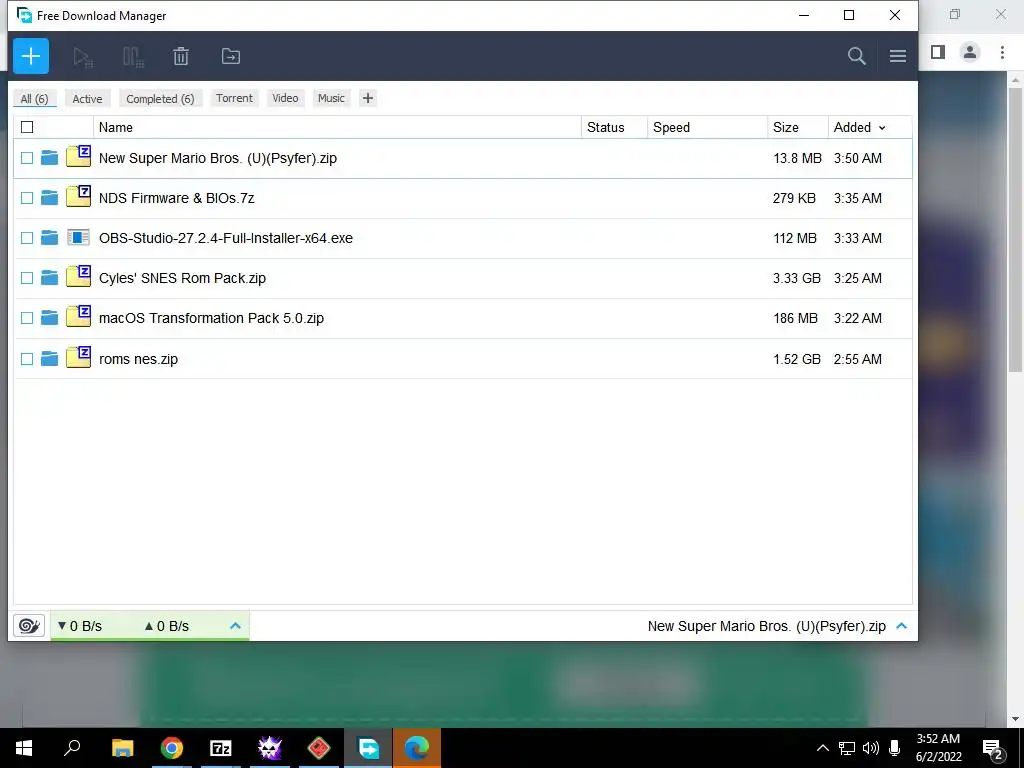Toggle snail mode speed limiter
The width and height of the screenshot is (1024, 768).
tap(29, 626)
